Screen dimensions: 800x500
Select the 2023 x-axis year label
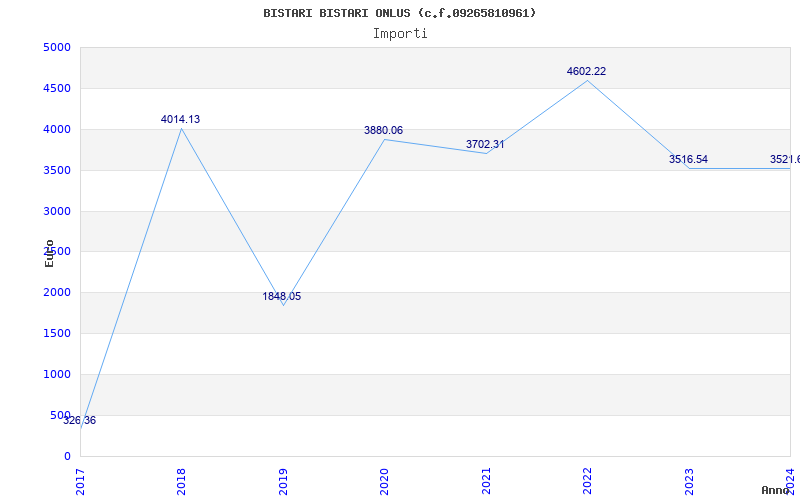pos(689,482)
